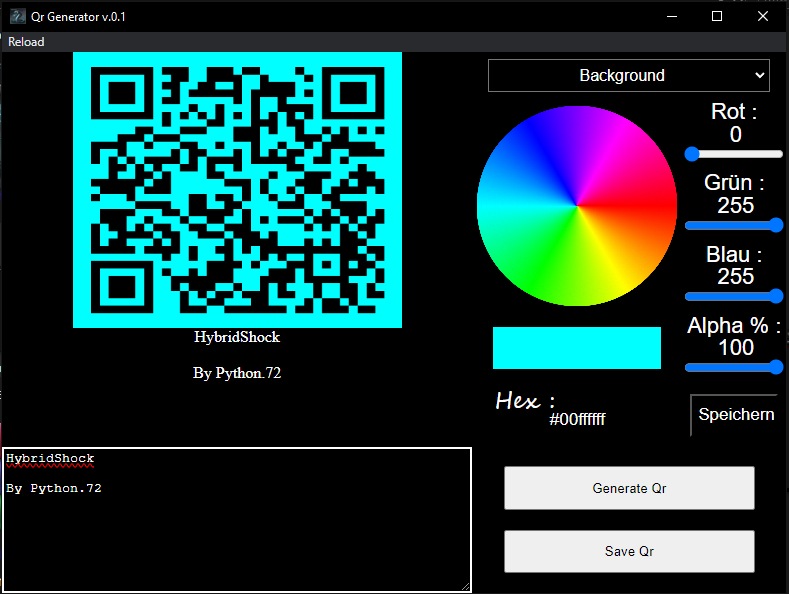This screenshot has width=789, height=594.
Task: Close the Qr Generator window
Action: click(763, 16)
